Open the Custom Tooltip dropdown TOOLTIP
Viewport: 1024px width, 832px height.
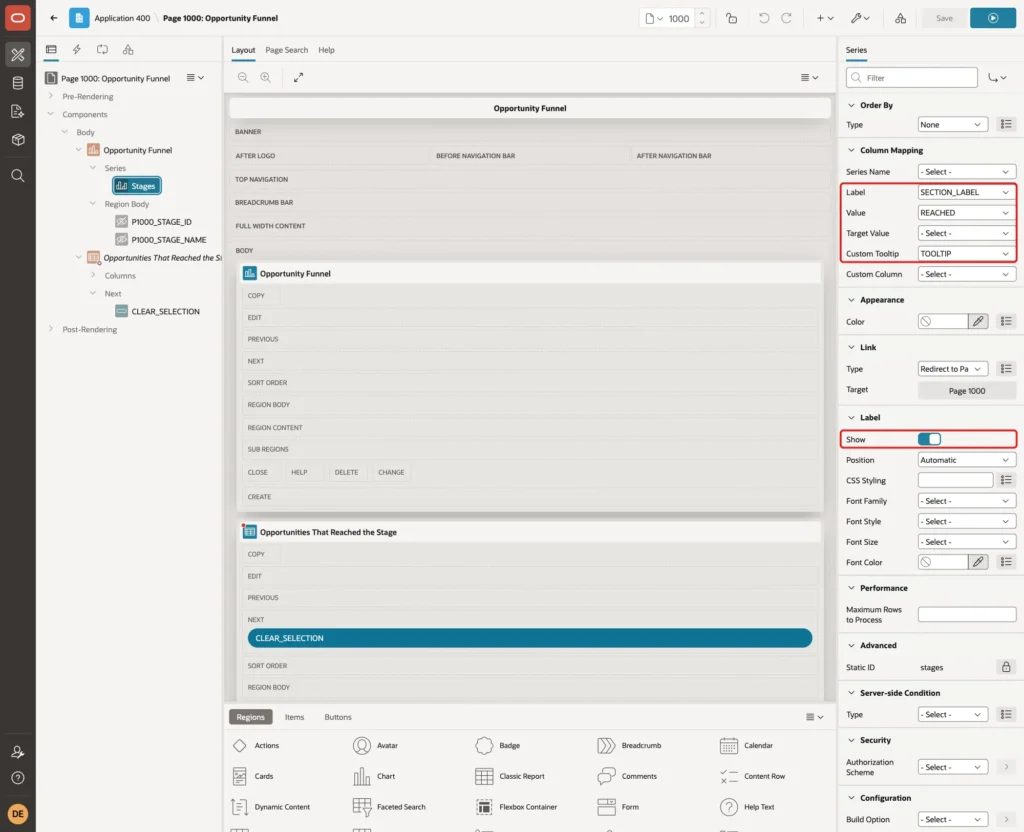click(x=967, y=254)
